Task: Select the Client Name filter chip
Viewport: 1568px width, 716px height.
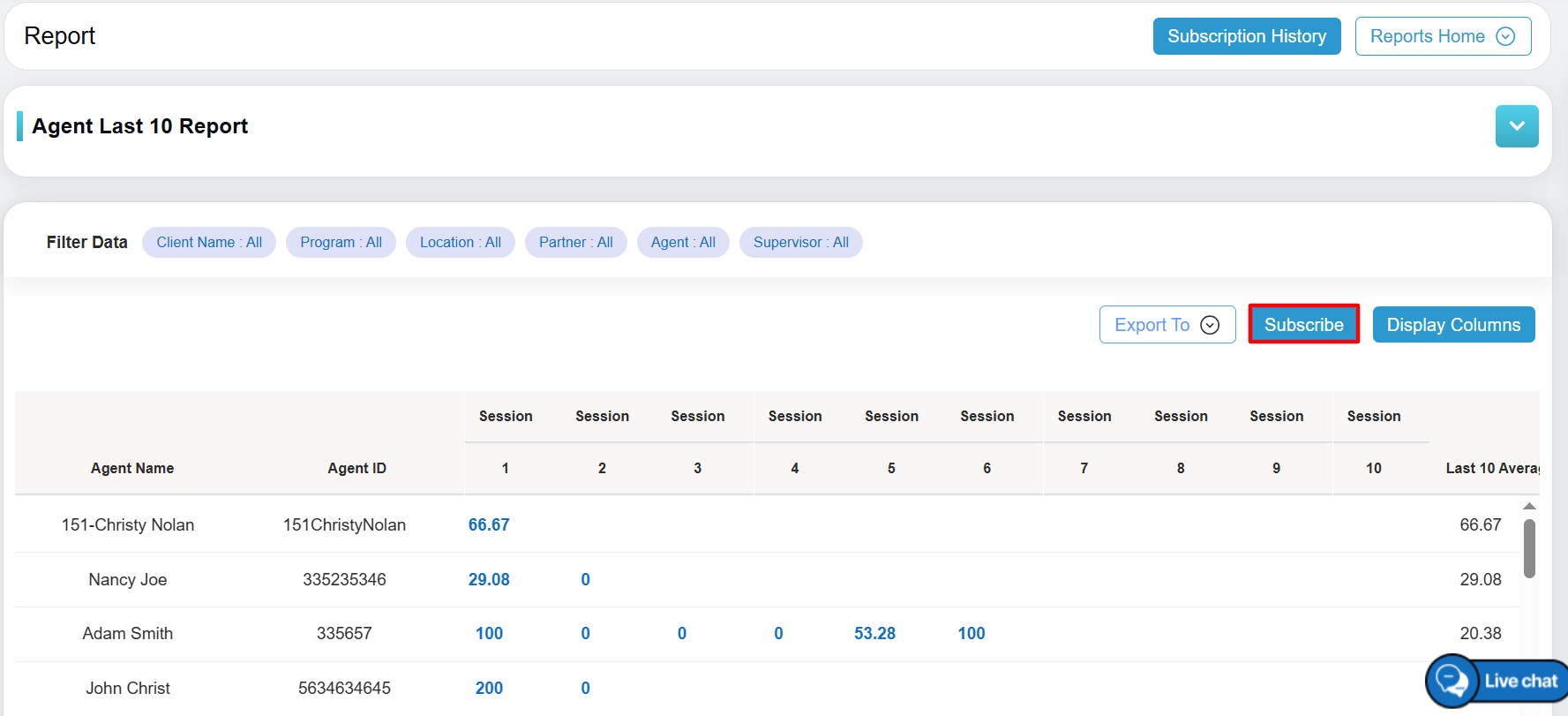Action: pos(209,242)
